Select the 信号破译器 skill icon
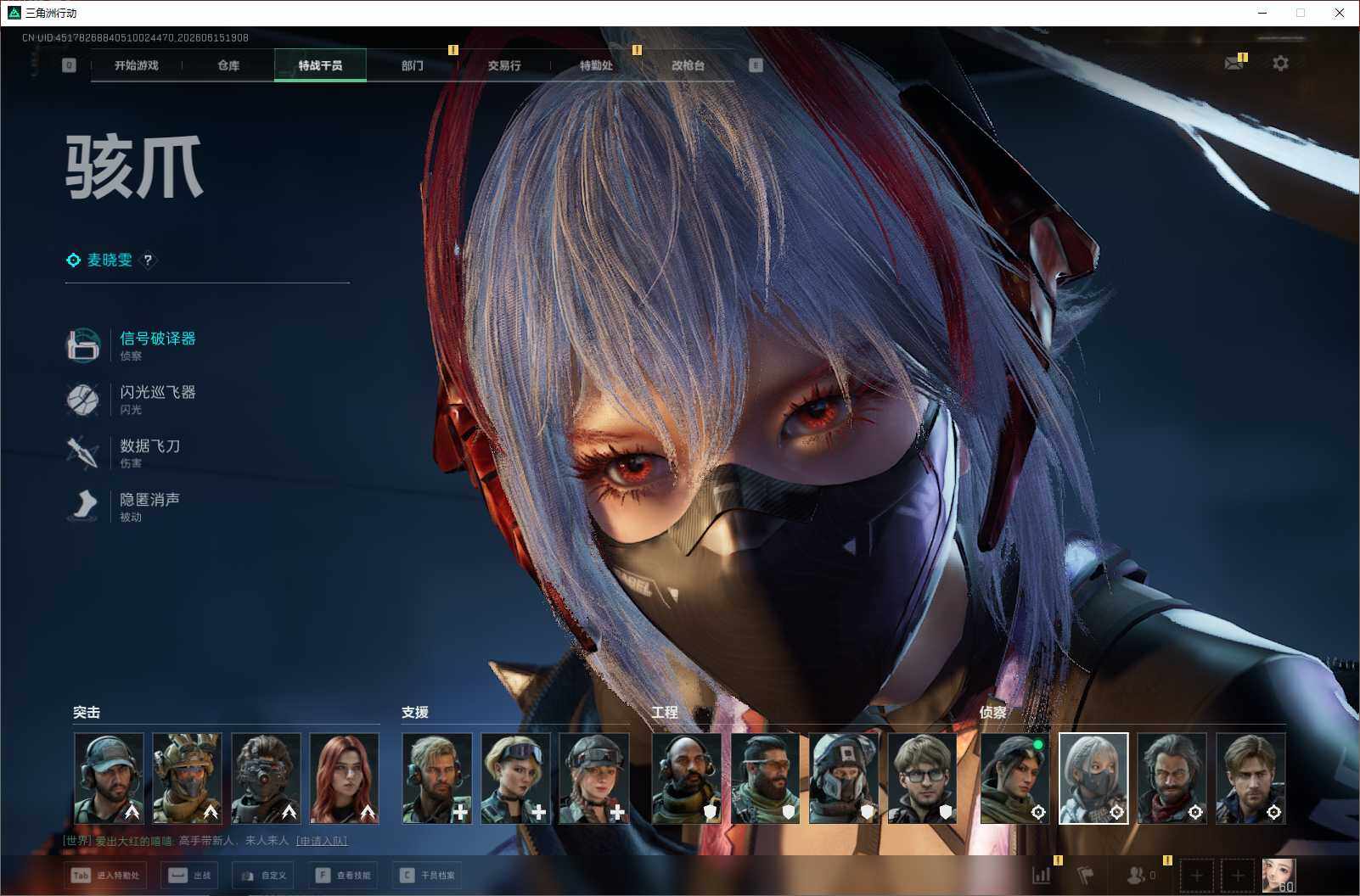 pyautogui.click(x=83, y=345)
